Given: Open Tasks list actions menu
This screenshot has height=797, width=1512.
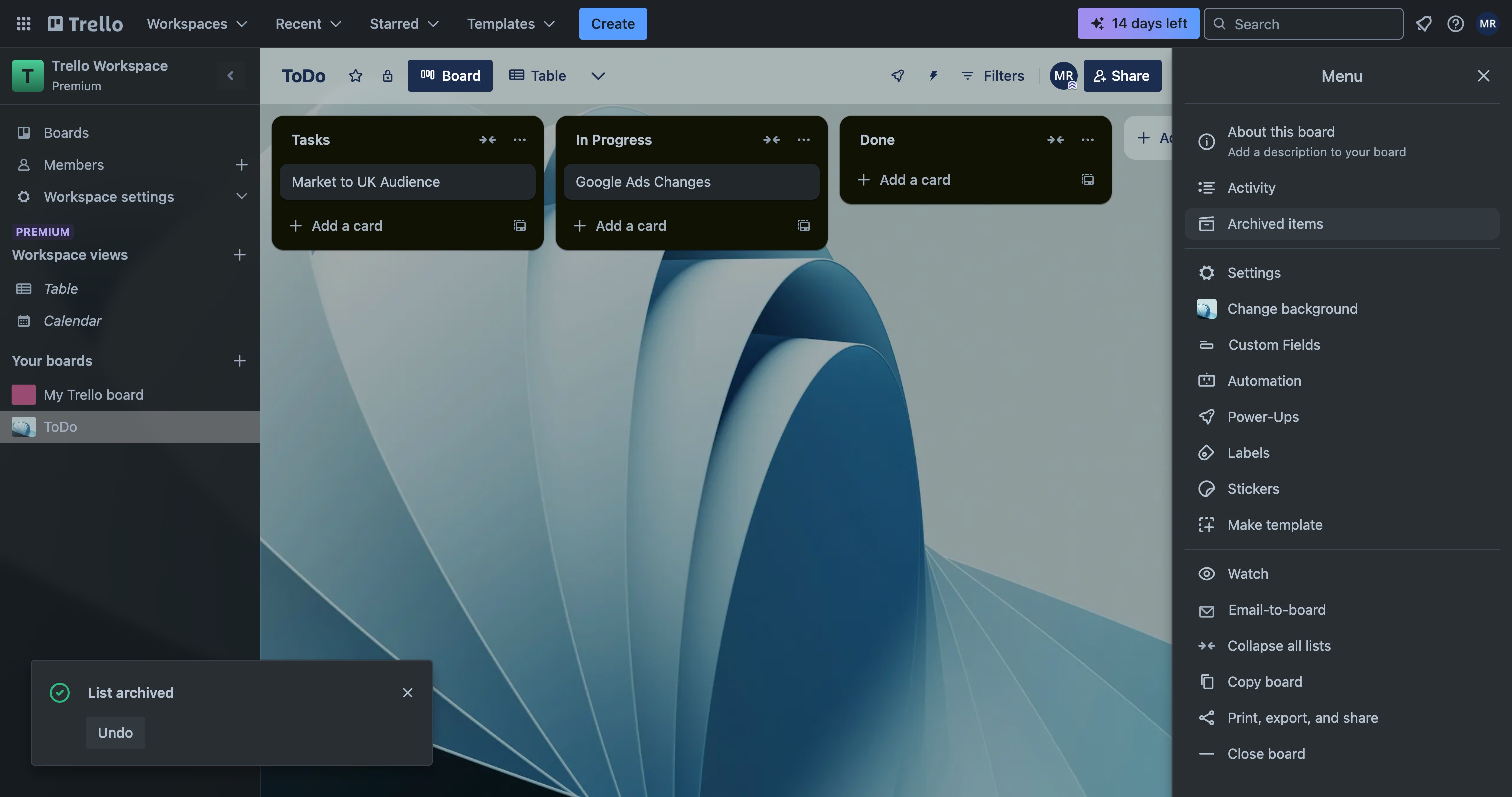Looking at the screenshot, I should tap(520, 140).
